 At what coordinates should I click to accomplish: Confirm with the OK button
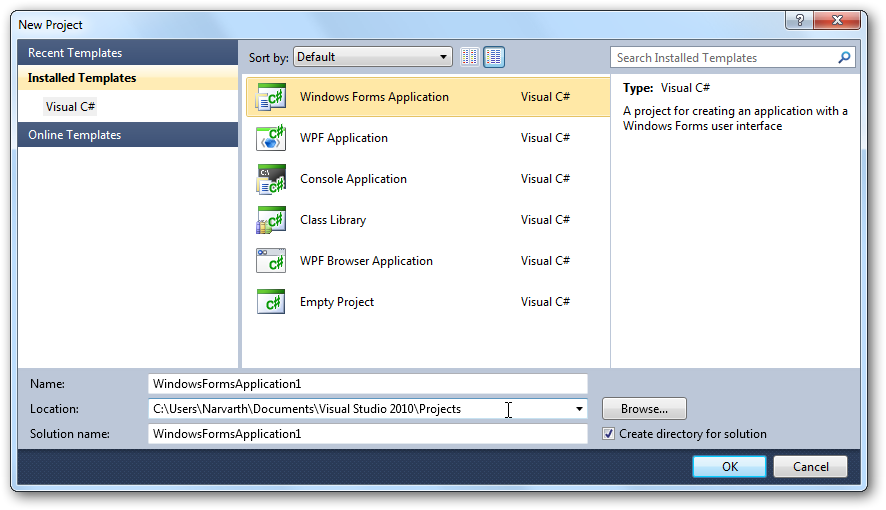pyautogui.click(x=729, y=467)
